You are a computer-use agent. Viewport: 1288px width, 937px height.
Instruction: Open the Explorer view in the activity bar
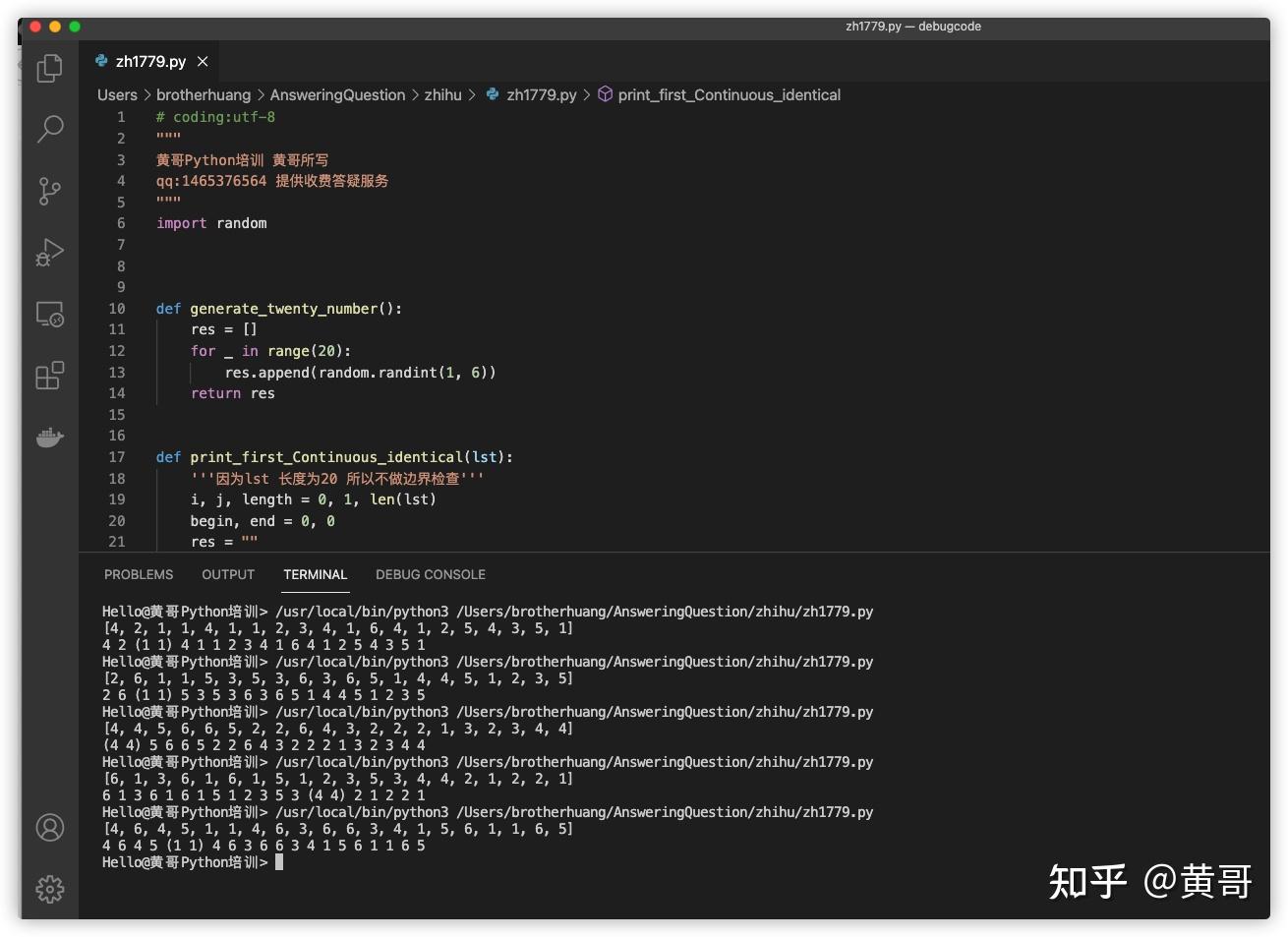point(49,68)
